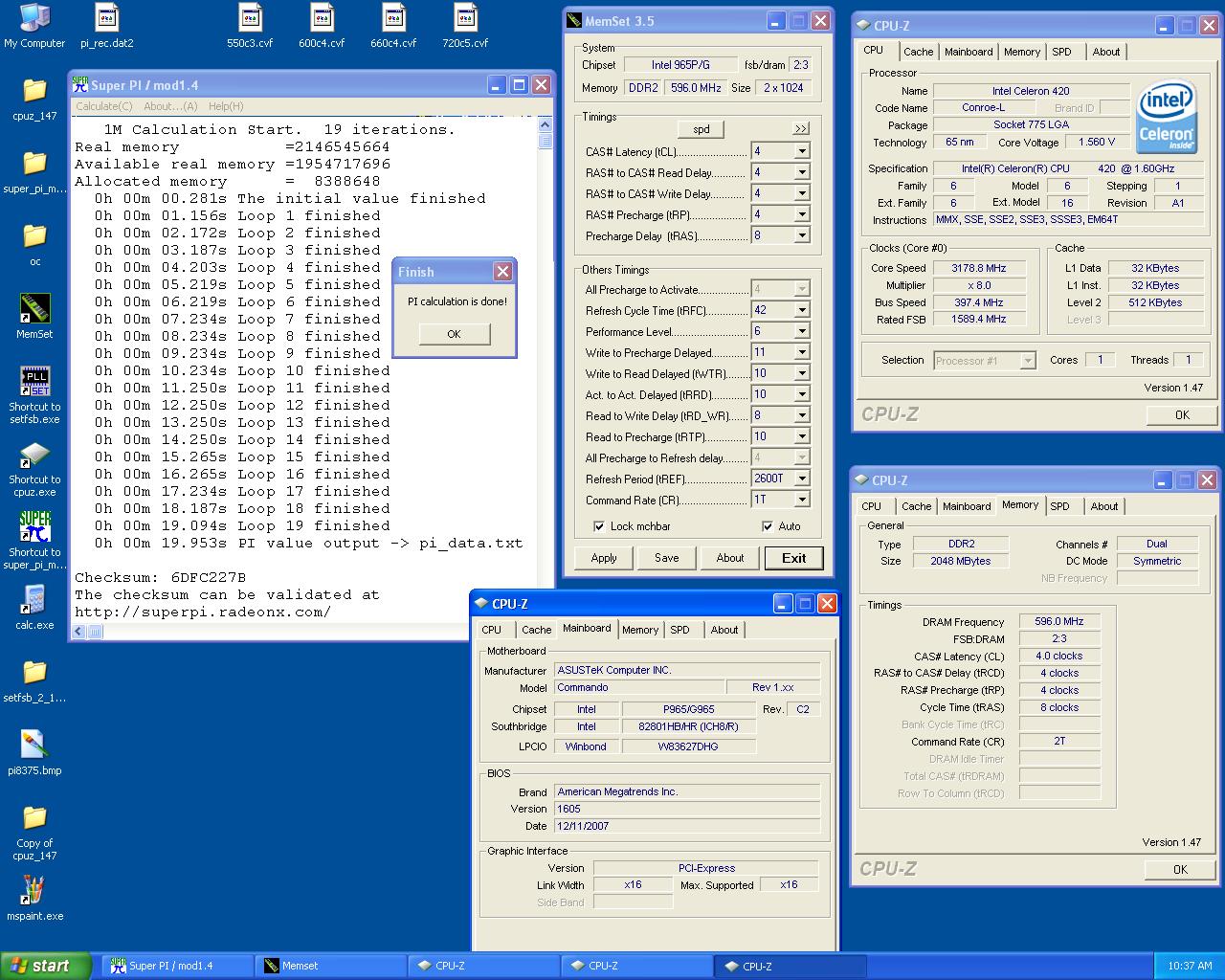This screenshot has height=980, width=1225.
Task: Click taskbar clock 10:37 AM
Action: pos(1190,966)
